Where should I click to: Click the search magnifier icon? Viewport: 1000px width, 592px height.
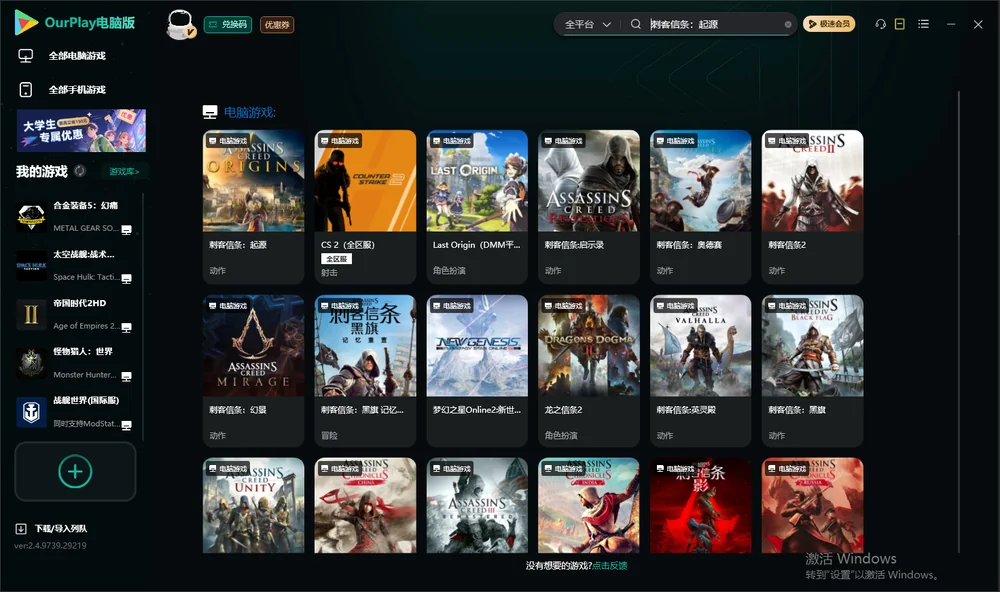point(636,24)
